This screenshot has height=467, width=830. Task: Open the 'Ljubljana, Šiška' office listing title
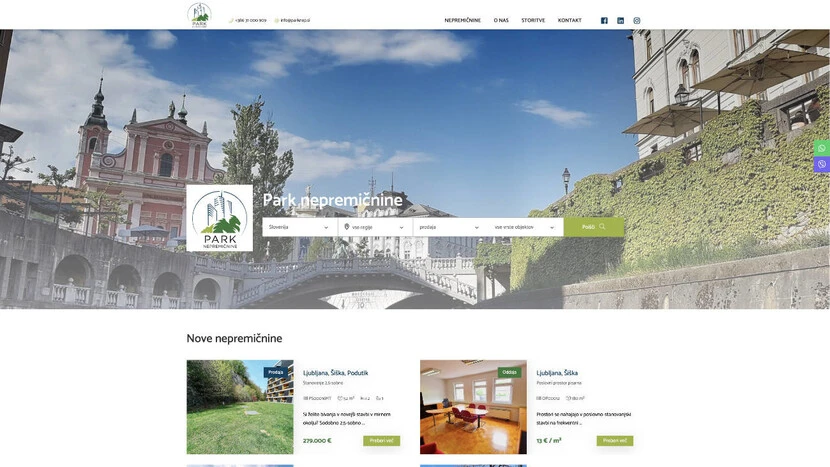pos(557,373)
